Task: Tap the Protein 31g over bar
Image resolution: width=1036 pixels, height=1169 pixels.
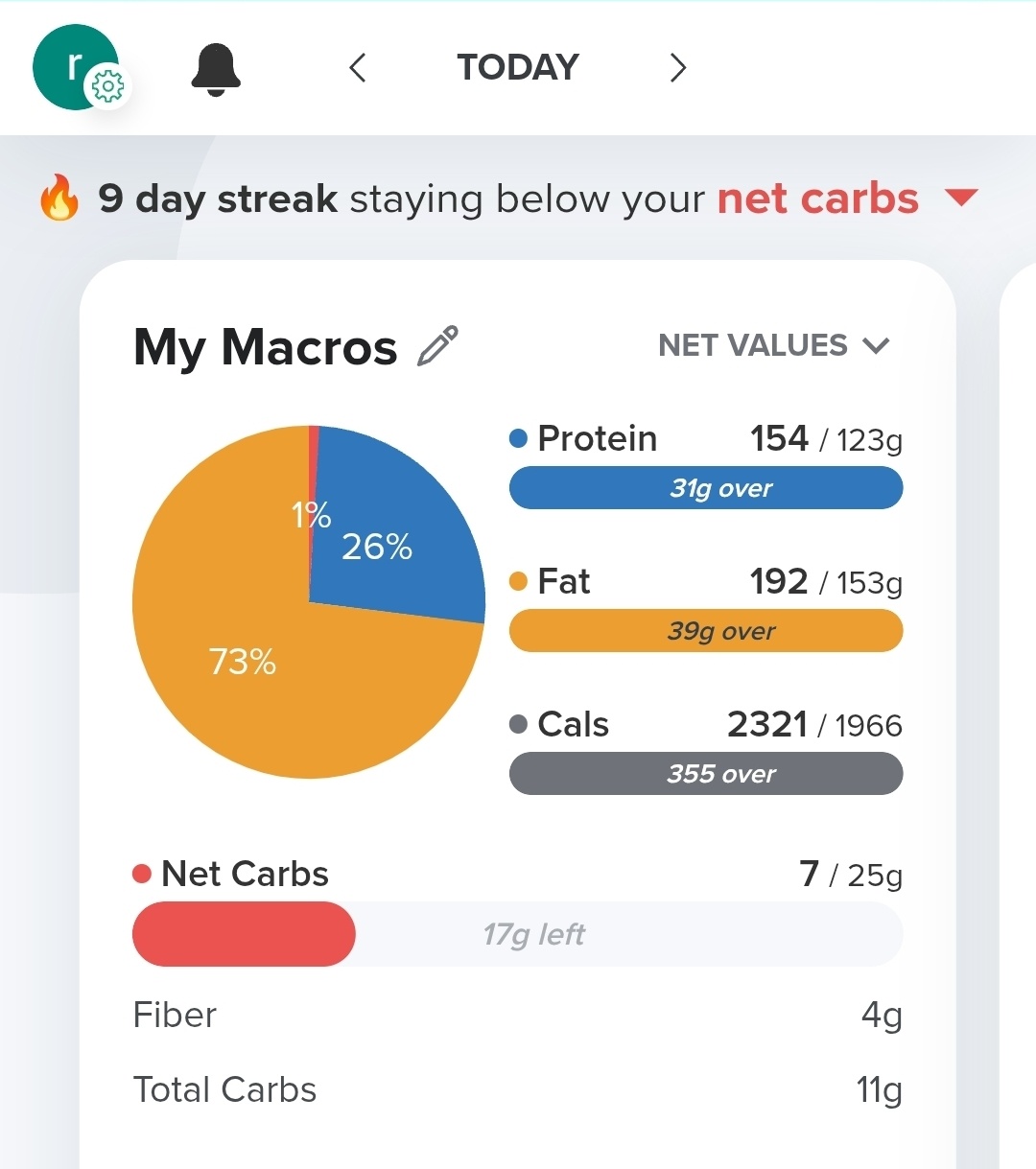Action: [706, 488]
